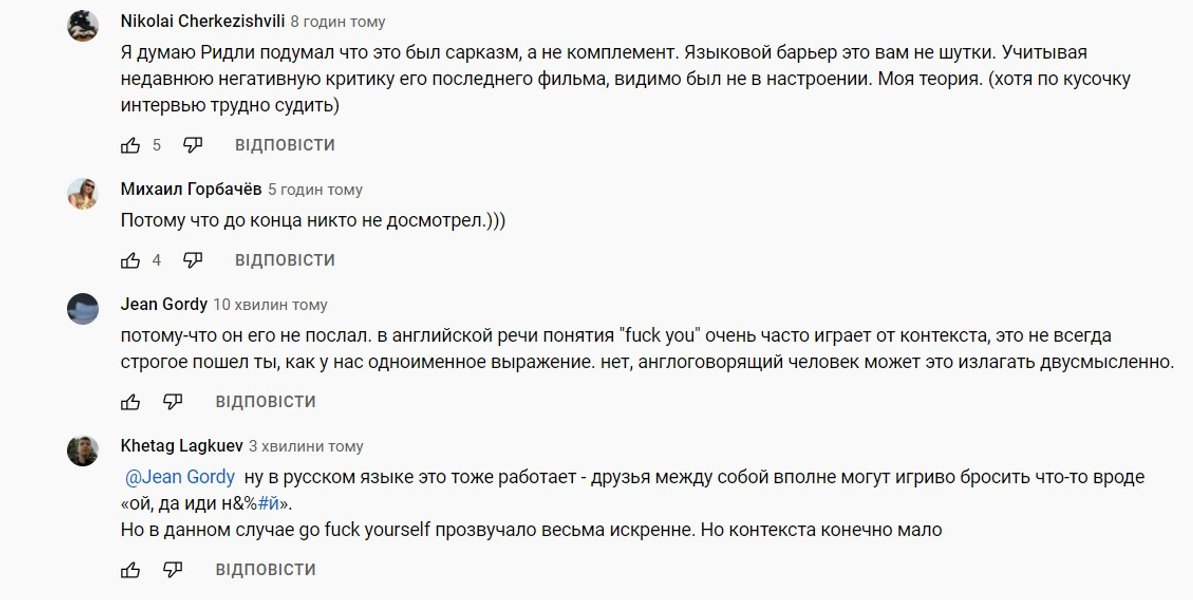This screenshot has height=600, width=1193.
Task: Dislike Nikolai Cherkezishvili's comment
Action: [193, 145]
